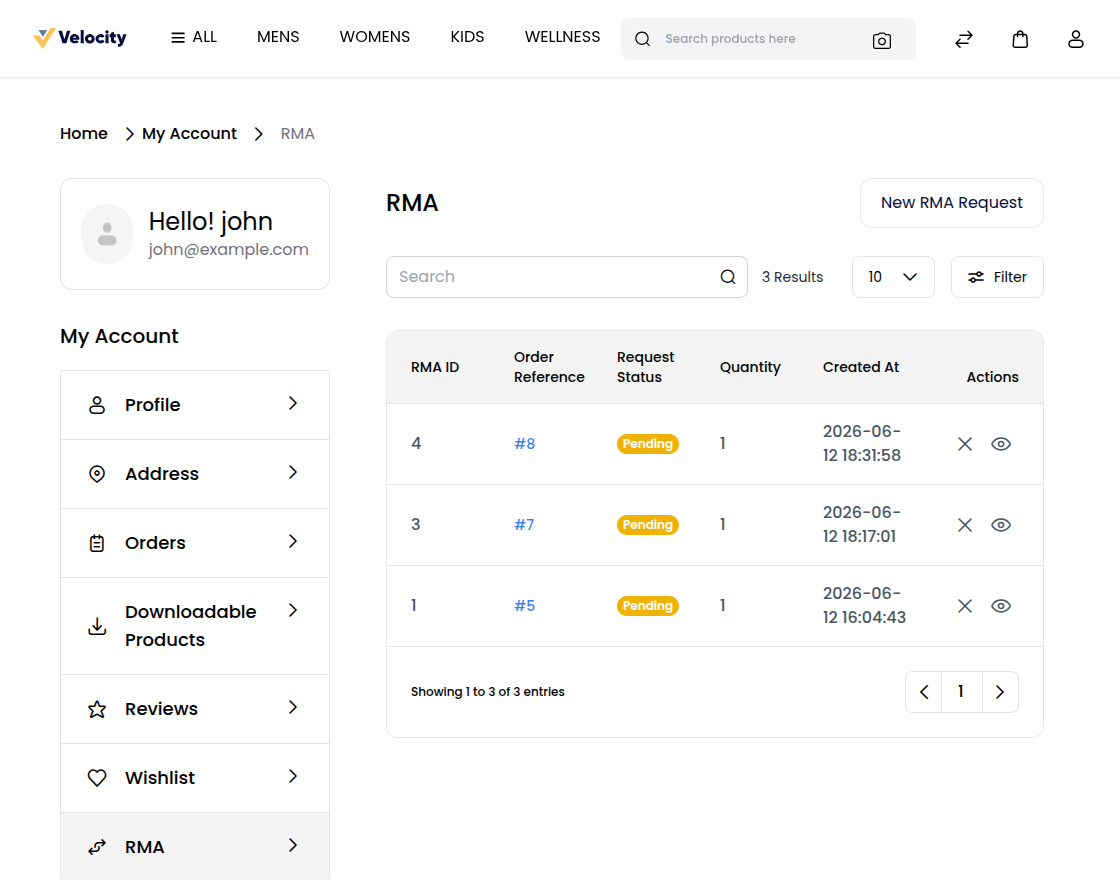1120x880 pixels.
Task: Expand the RMA chevron arrow
Action: click(293, 846)
